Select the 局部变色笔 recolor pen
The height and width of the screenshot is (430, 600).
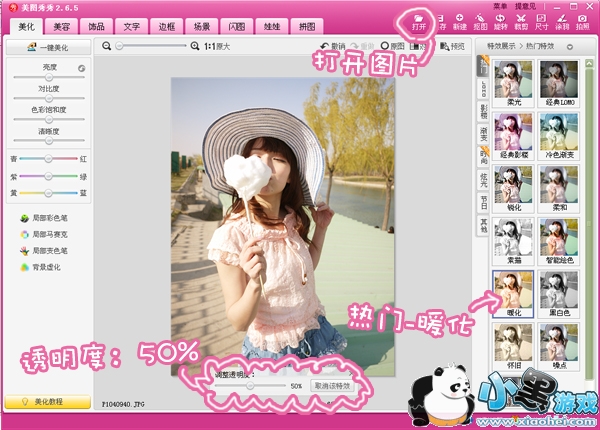click(x=44, y=251)
